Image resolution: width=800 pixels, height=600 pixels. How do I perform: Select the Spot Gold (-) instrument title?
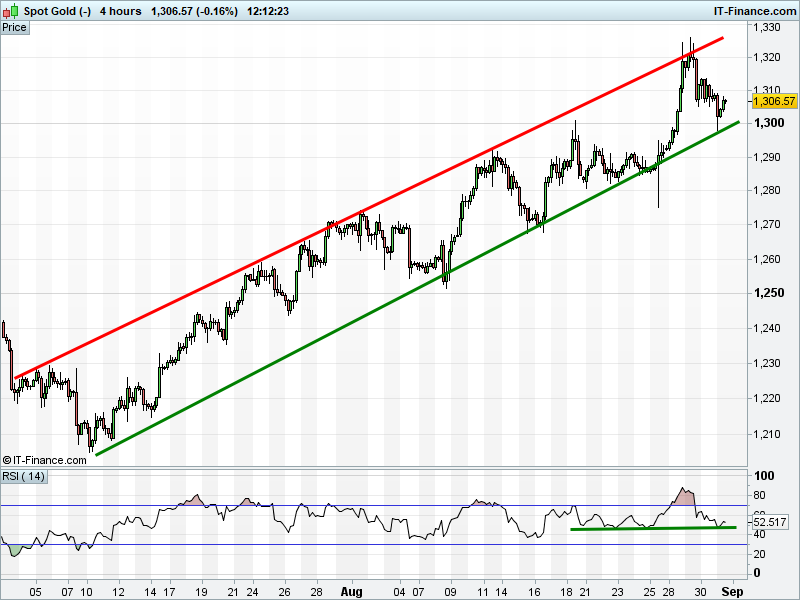click(58, 11)
